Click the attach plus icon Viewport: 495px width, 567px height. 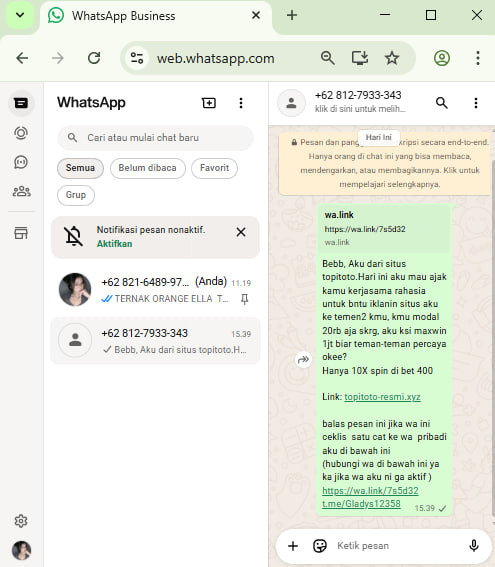[293, 546]
